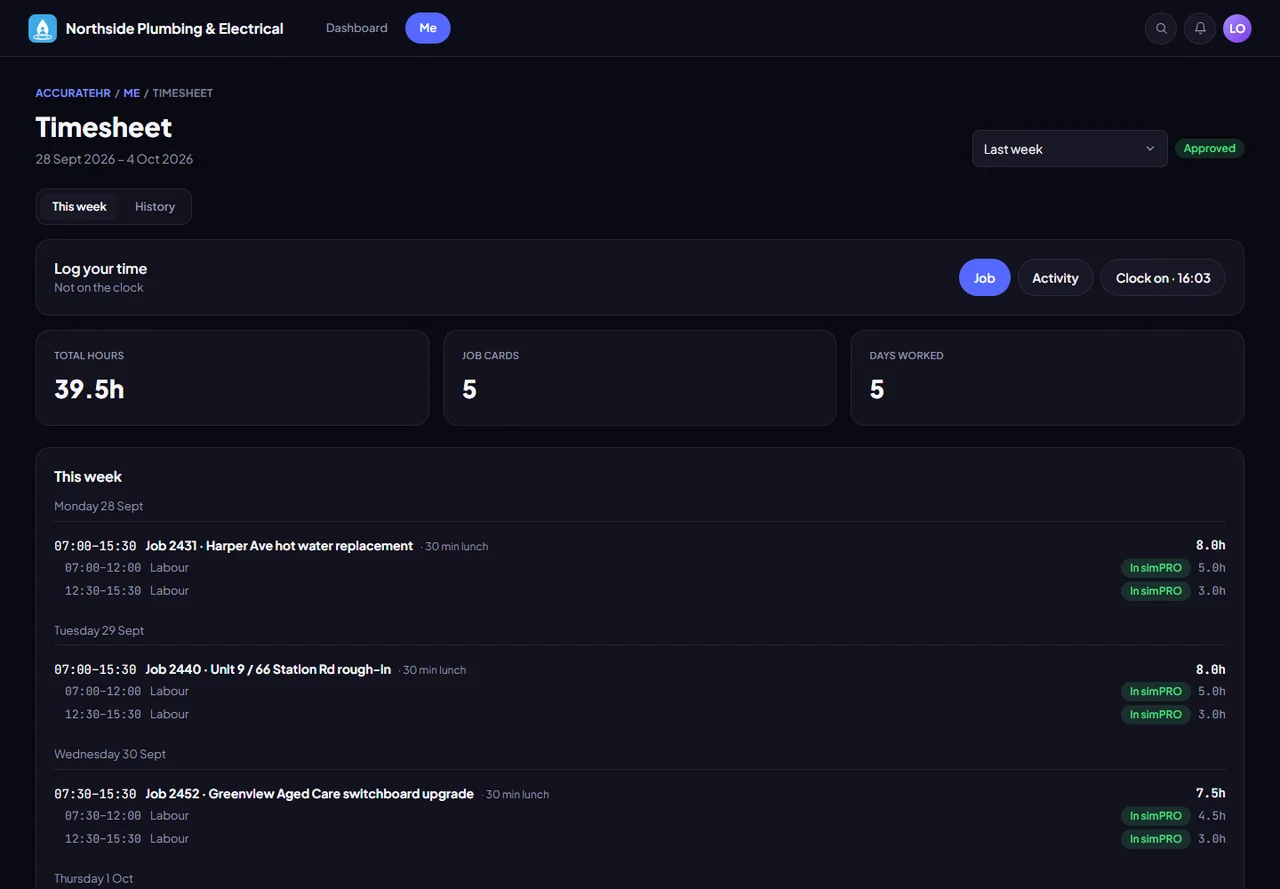Open the LO user avatar menu
Screen dimensions: 1280x889
pyautogui.click(x=1238, y=28)
